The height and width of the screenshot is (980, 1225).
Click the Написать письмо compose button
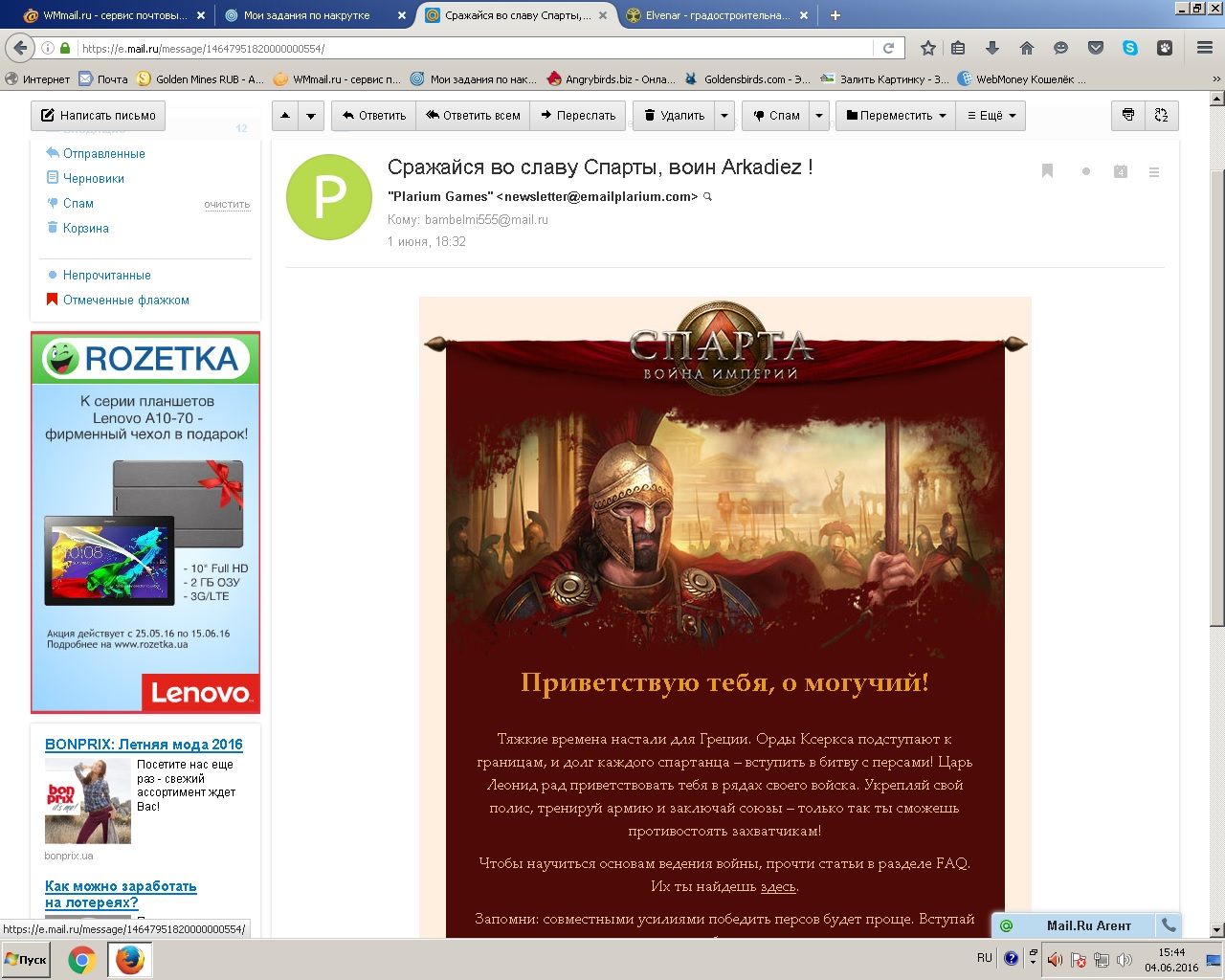pos(98,116)
